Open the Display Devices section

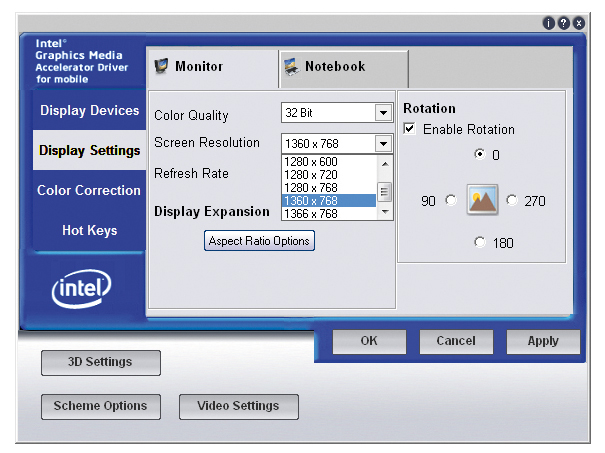click(x=90, y=110)
